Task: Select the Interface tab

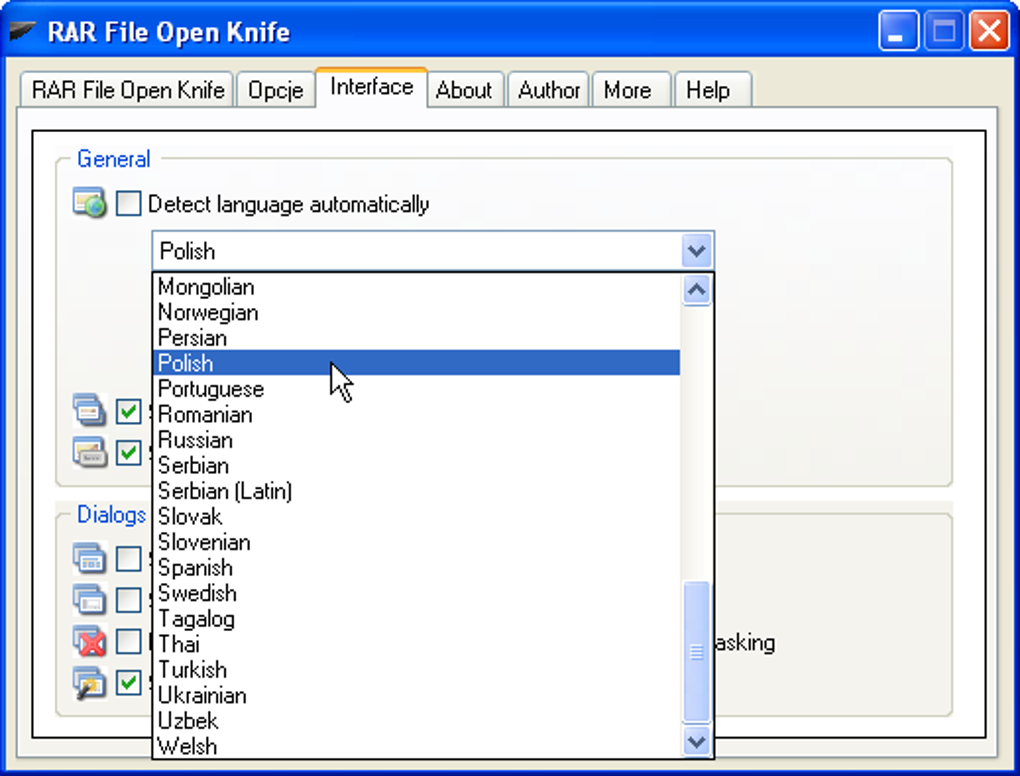Action: (x=371, y=87)
